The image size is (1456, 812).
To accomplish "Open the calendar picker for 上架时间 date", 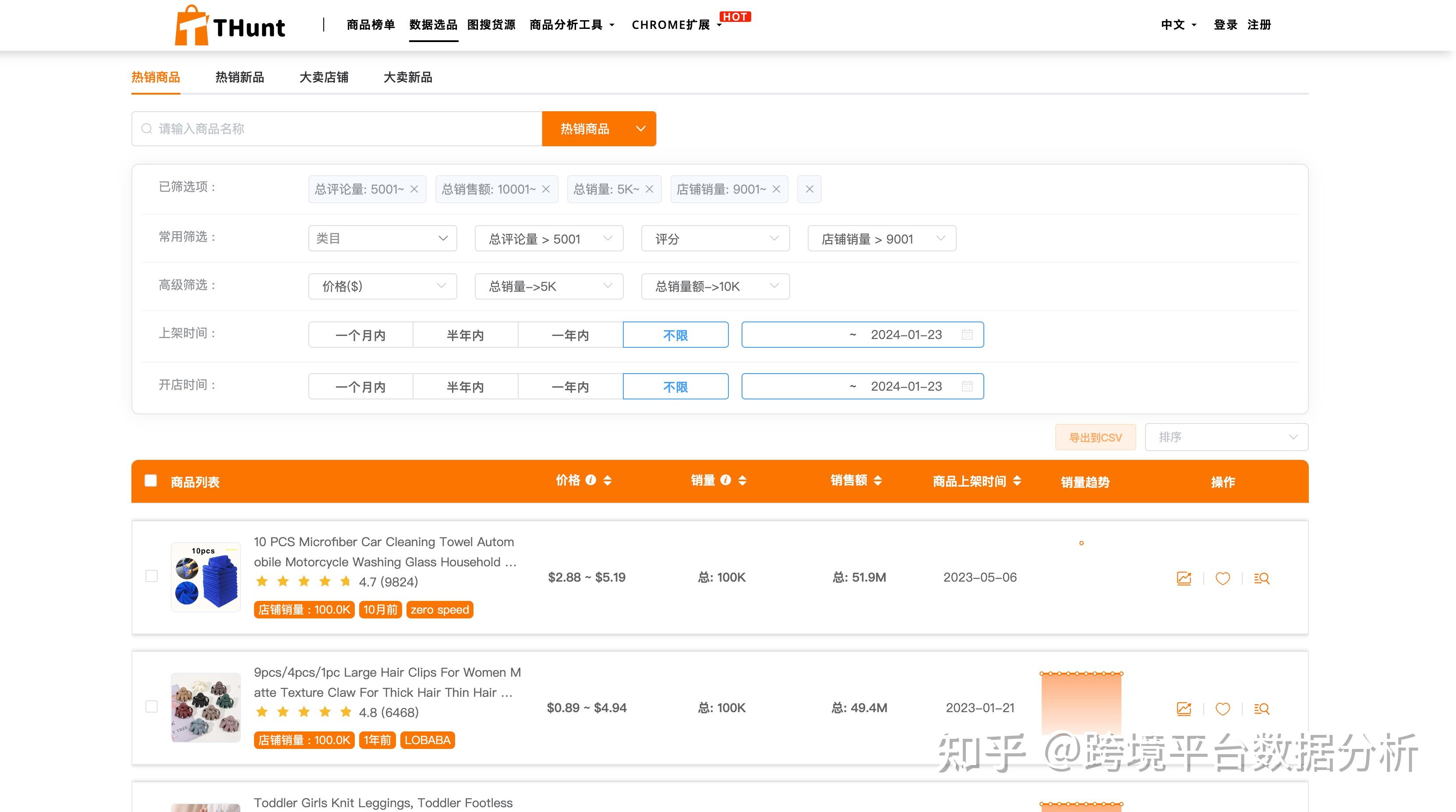I will pyautogui.click(x=967, y=335).
